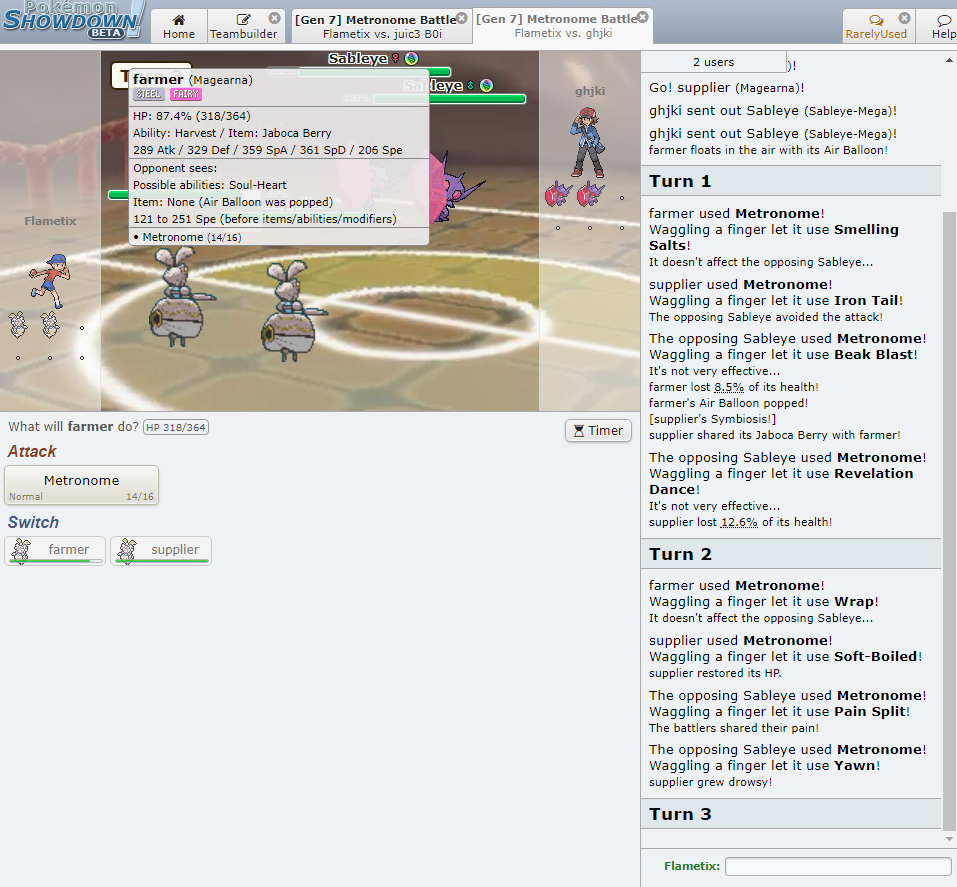Click the 'STEEL' type badge in the tooltip
The height and width of the screenshot is (887, 957).
point(149,94)
